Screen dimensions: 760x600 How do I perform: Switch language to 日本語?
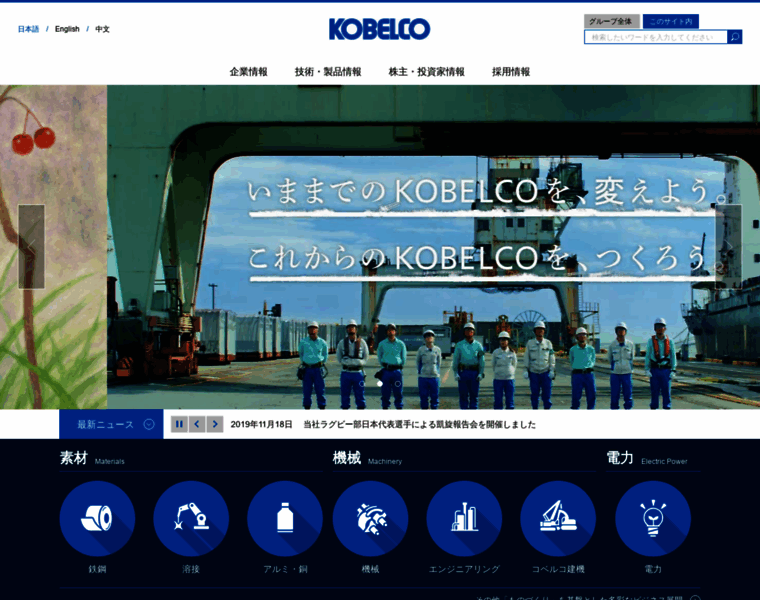click(x=28, y=29)
